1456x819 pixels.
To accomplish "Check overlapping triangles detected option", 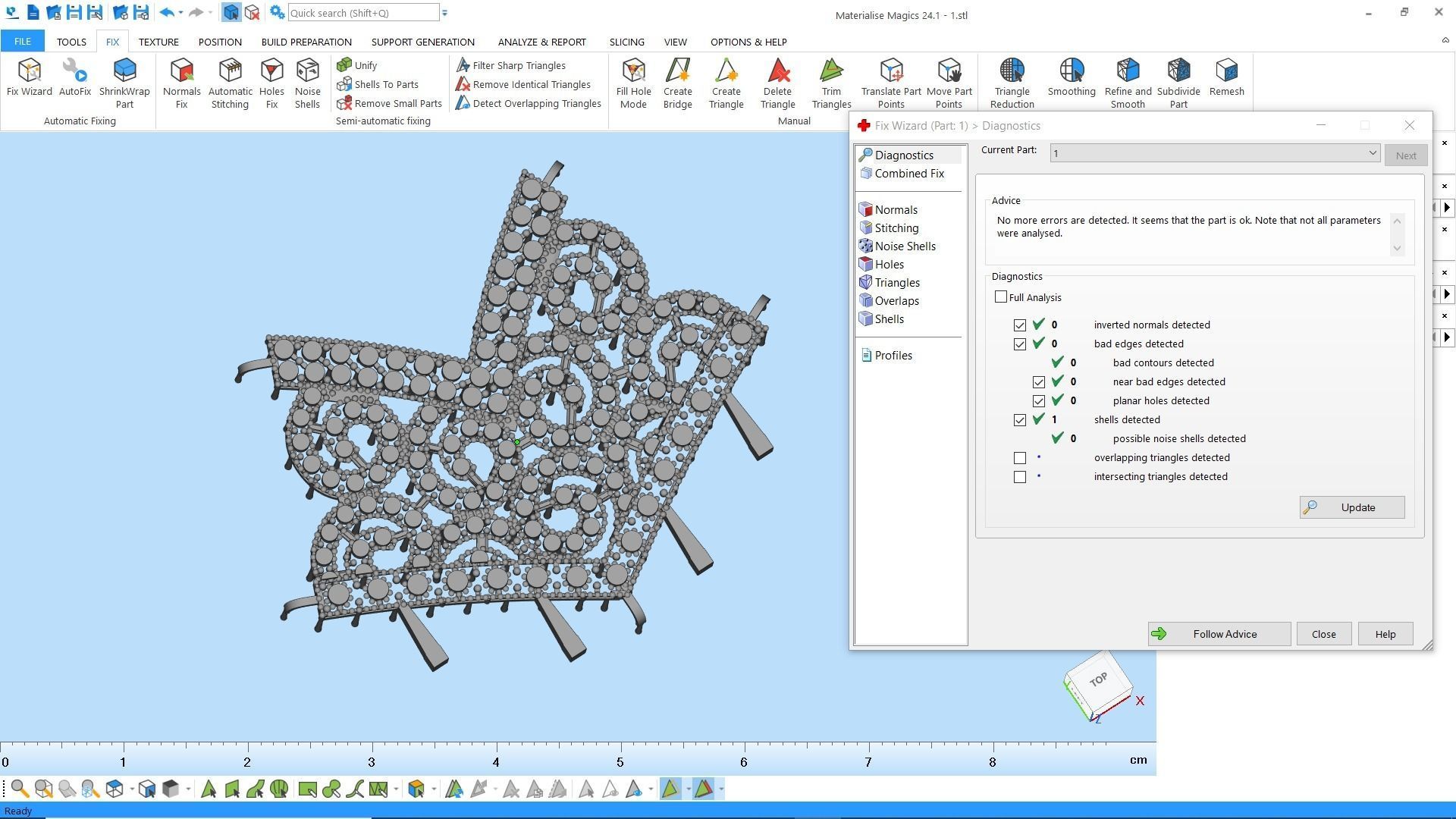I will click(x=1020, y=458).
